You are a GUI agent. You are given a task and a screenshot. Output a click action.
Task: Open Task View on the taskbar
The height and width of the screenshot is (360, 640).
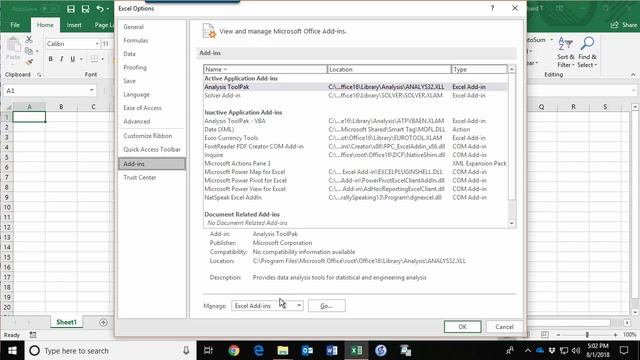(x=208, y=351)
